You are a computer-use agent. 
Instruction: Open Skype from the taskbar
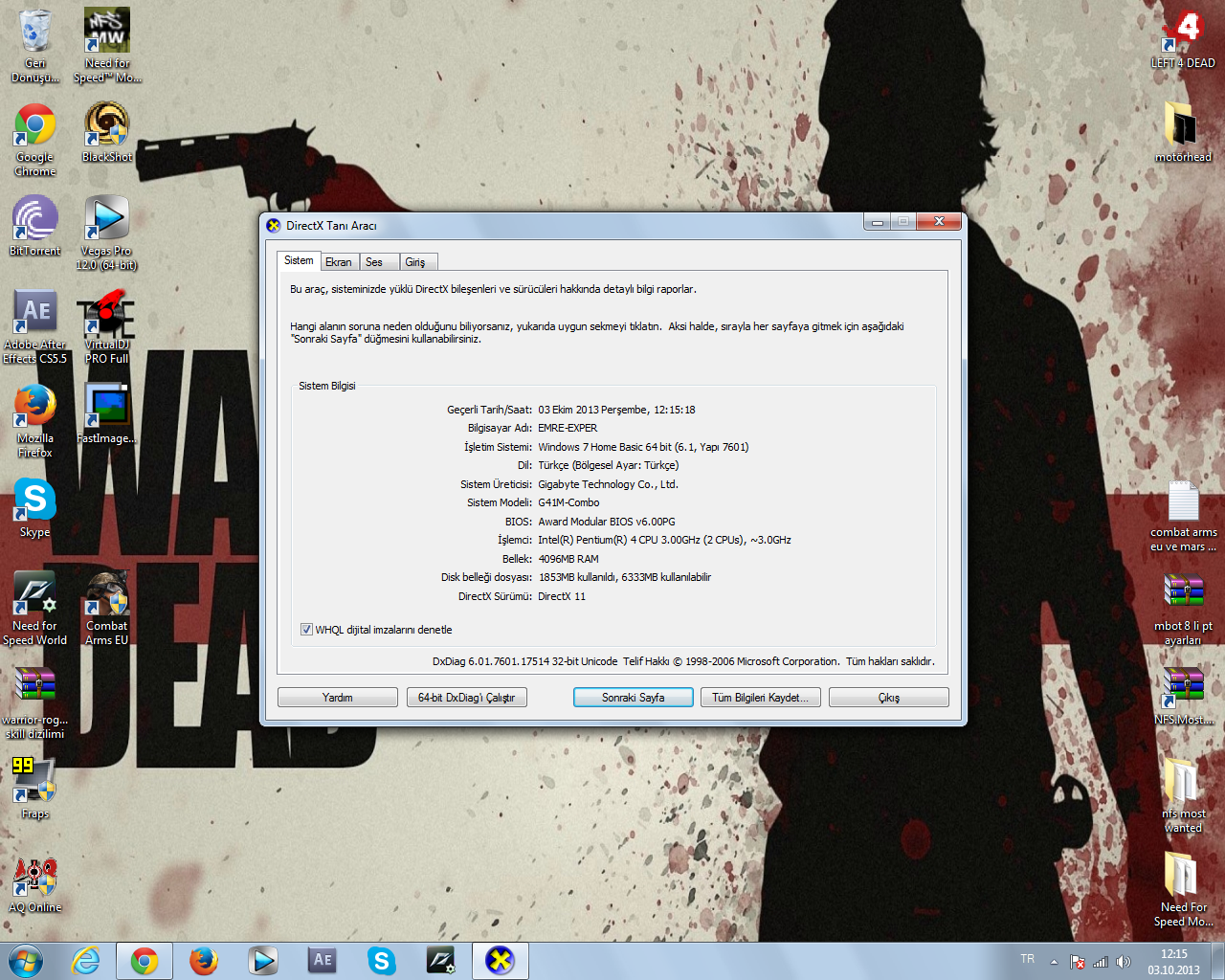click(382, 960)
